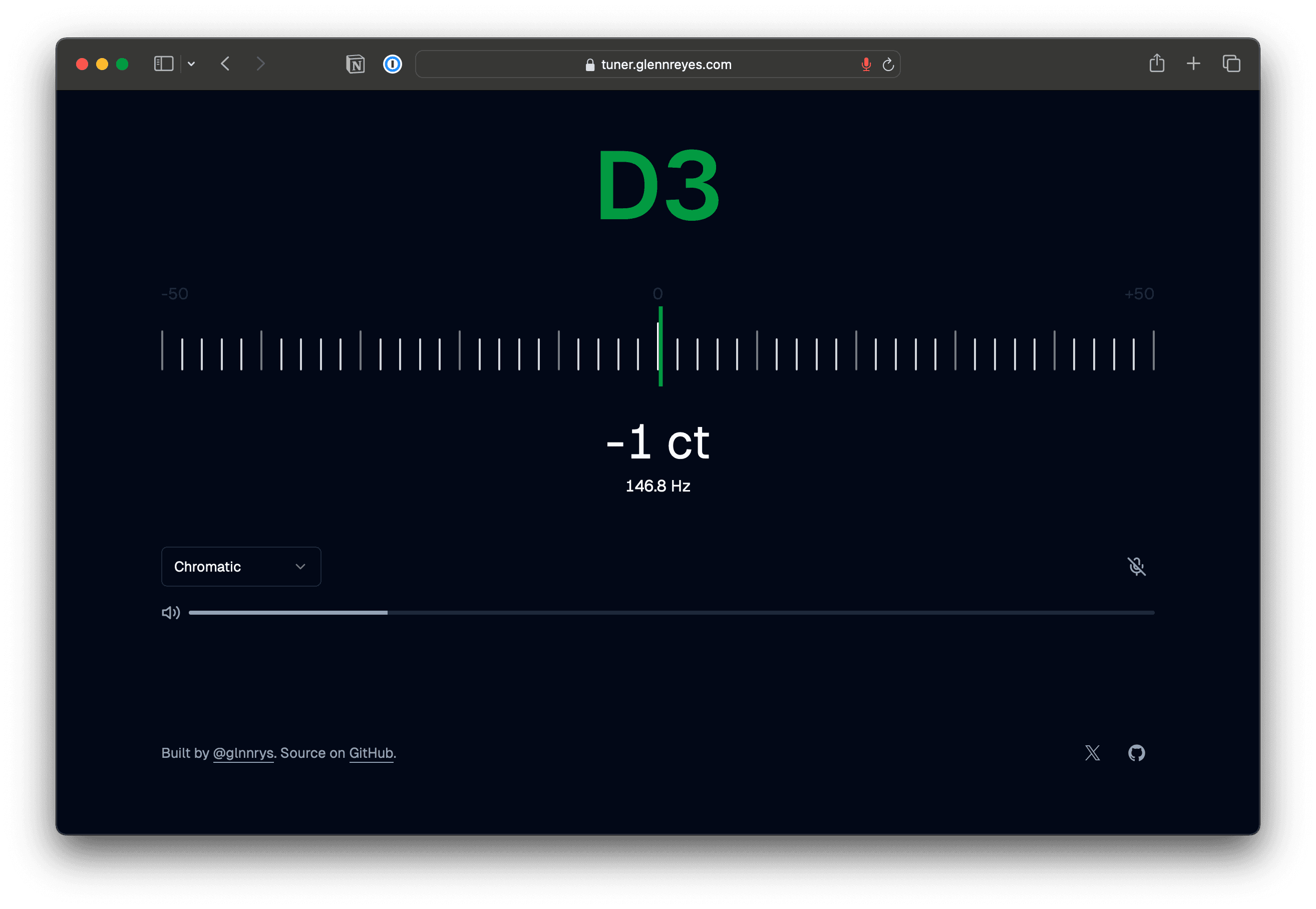This screenshot has height=909, width=1316.
Task: Expand the Chromatic tuning mode dropdown
Action: 240,566
